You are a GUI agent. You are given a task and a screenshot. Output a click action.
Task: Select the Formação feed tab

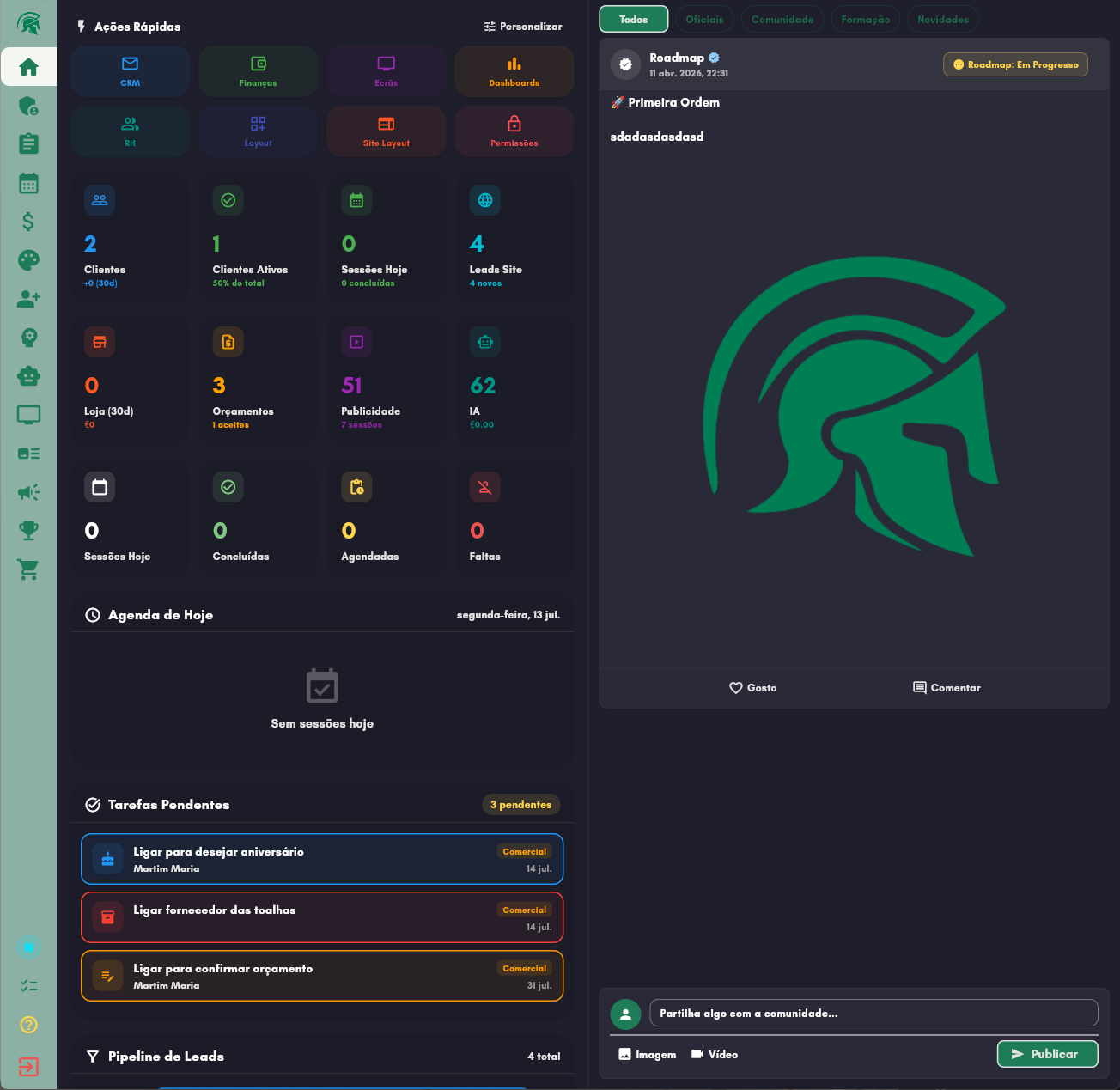pyautogui.click(x=866, y=19)
